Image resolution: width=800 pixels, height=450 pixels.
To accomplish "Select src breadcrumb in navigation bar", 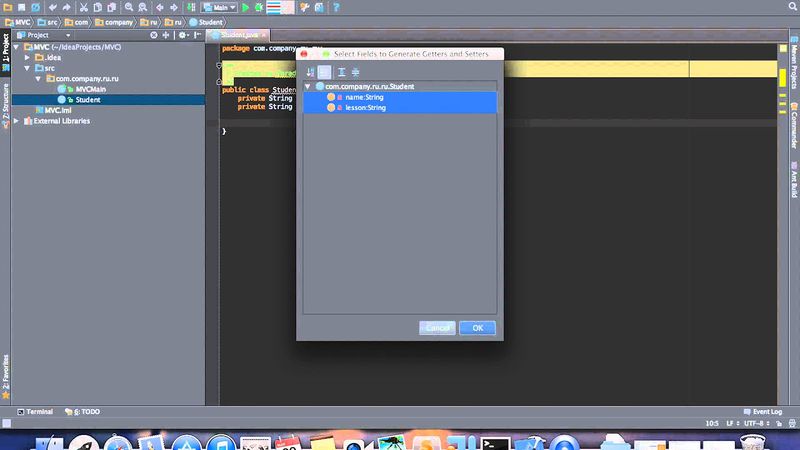I will [47, 22].
